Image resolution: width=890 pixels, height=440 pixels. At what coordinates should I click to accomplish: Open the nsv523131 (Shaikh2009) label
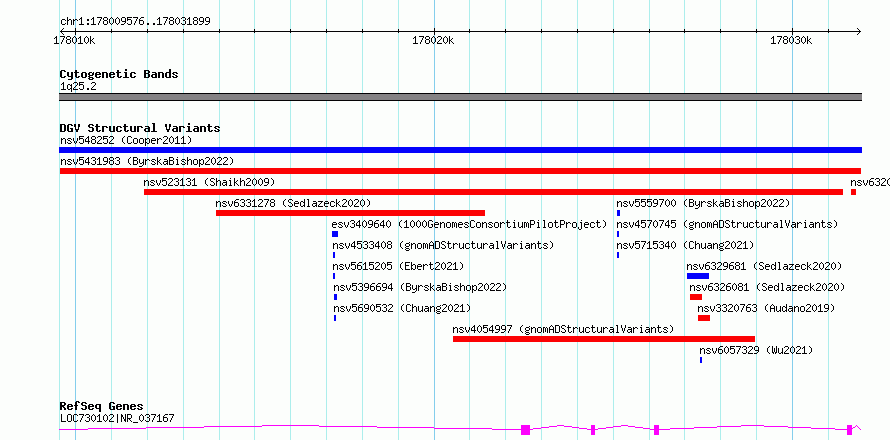point(209,182)
